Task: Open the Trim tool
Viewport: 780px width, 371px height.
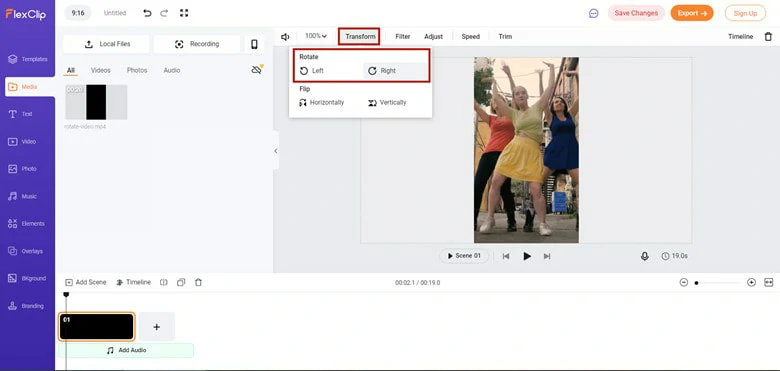Action: tap(505, 37)
